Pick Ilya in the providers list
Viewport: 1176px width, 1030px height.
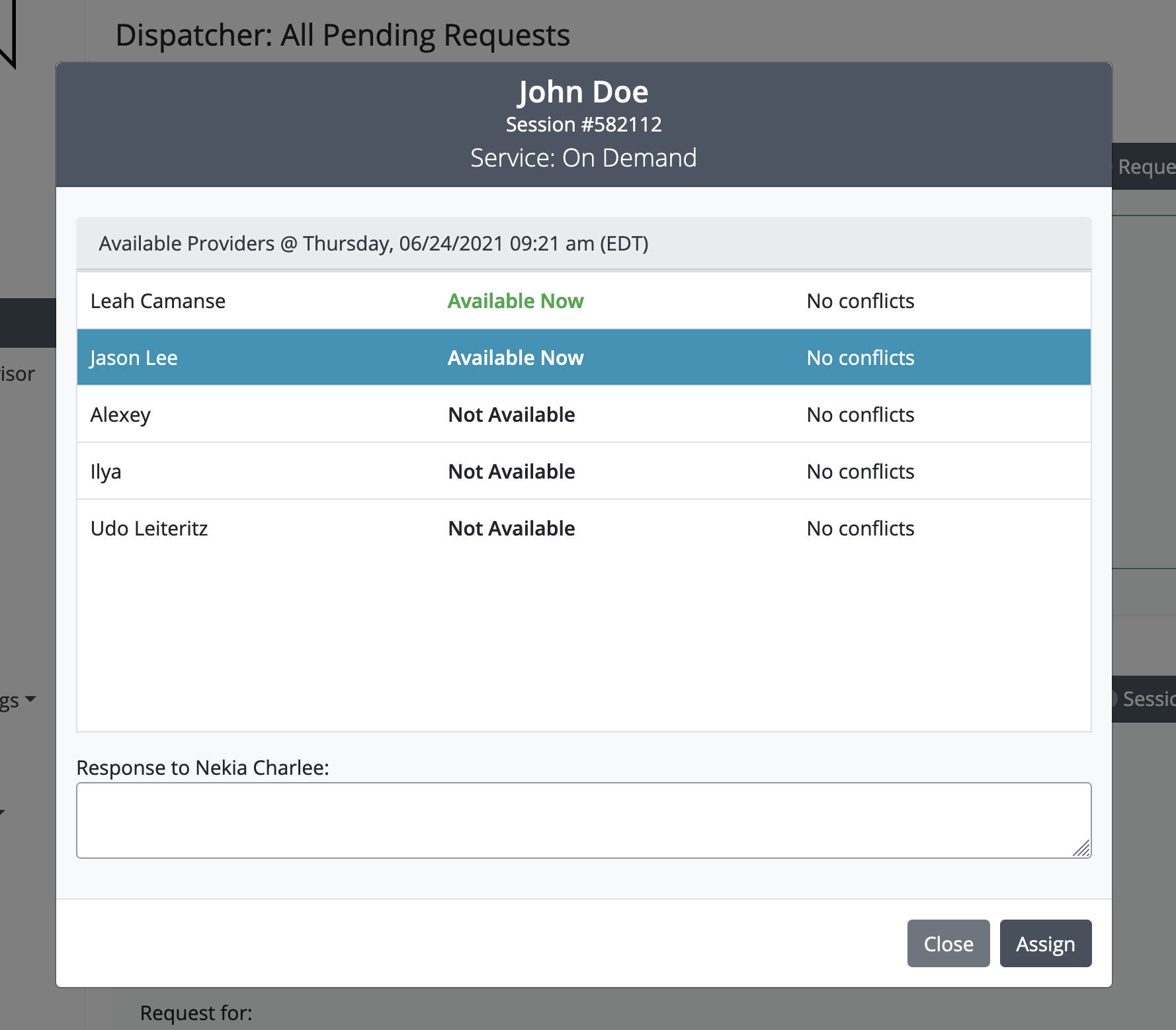pyautogui.click(x=106, y=472)
